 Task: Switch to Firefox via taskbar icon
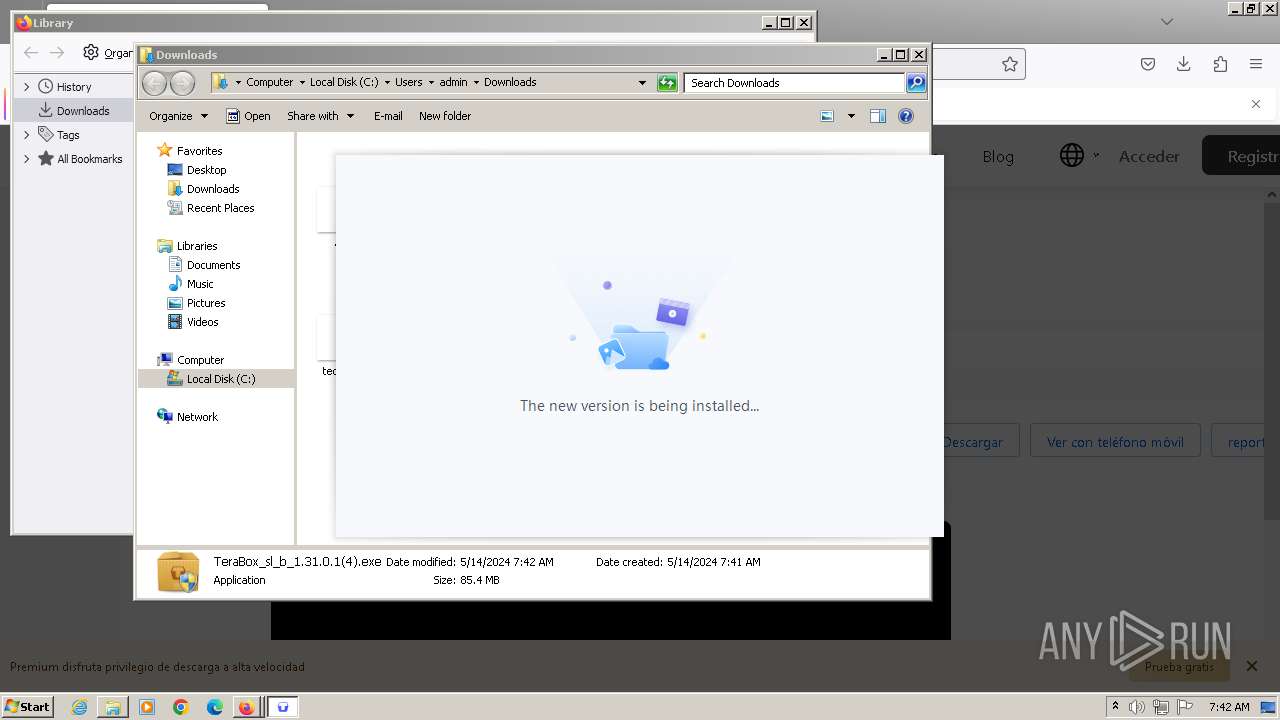246,707
